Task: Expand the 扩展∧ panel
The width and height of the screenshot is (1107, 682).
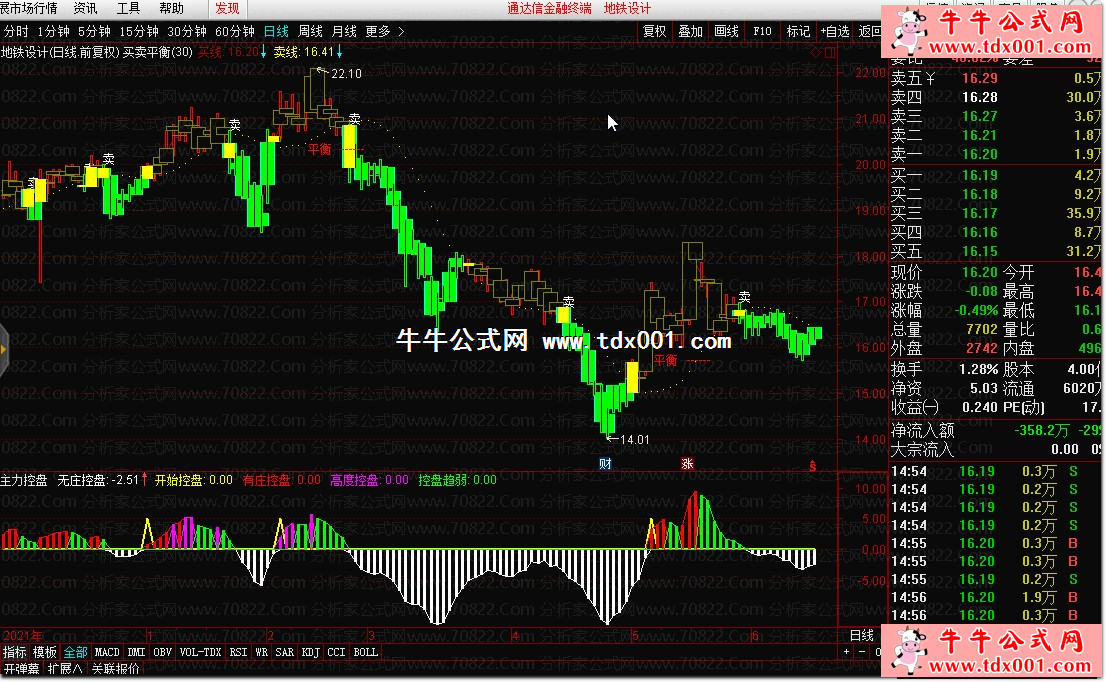Action: pos(66,669)
